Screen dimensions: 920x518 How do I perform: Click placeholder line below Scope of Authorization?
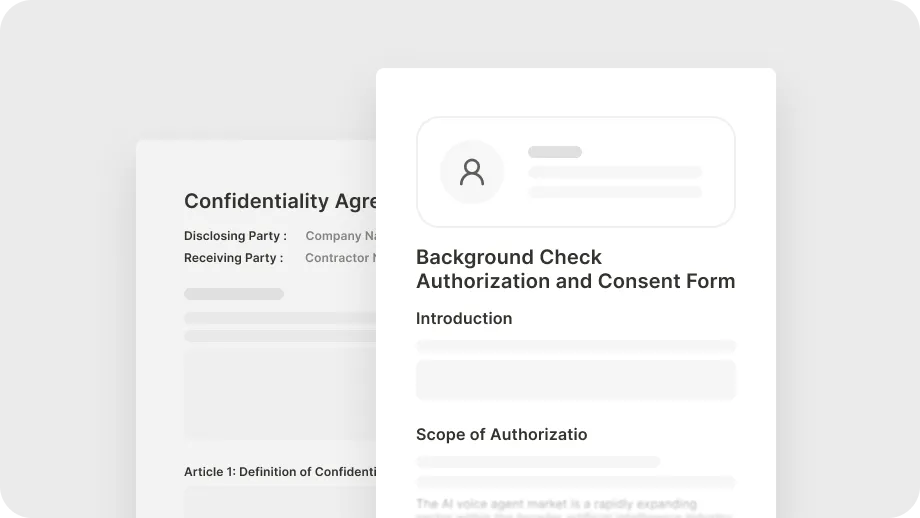538,462
